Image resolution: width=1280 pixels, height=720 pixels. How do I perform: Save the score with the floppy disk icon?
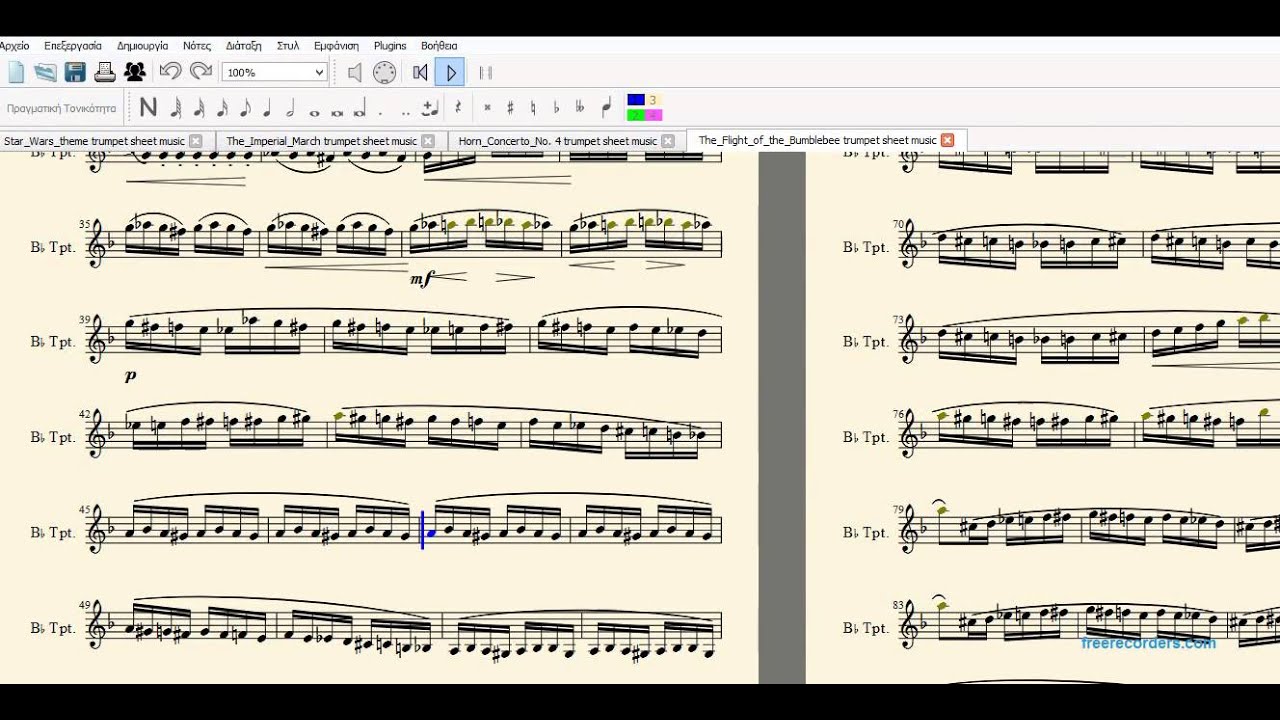(75, 72)
